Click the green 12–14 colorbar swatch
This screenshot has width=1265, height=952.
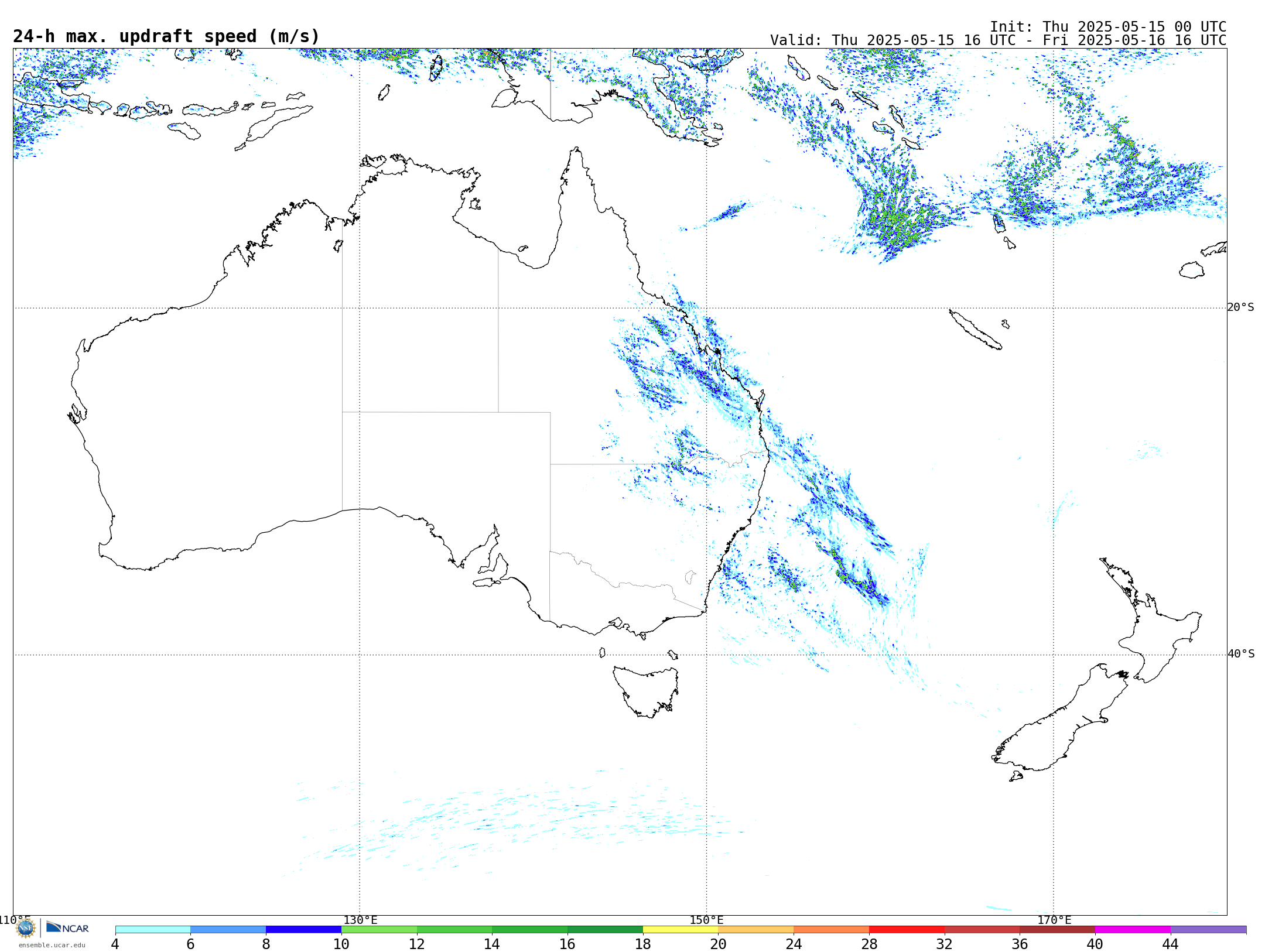(x=454, y=930)
